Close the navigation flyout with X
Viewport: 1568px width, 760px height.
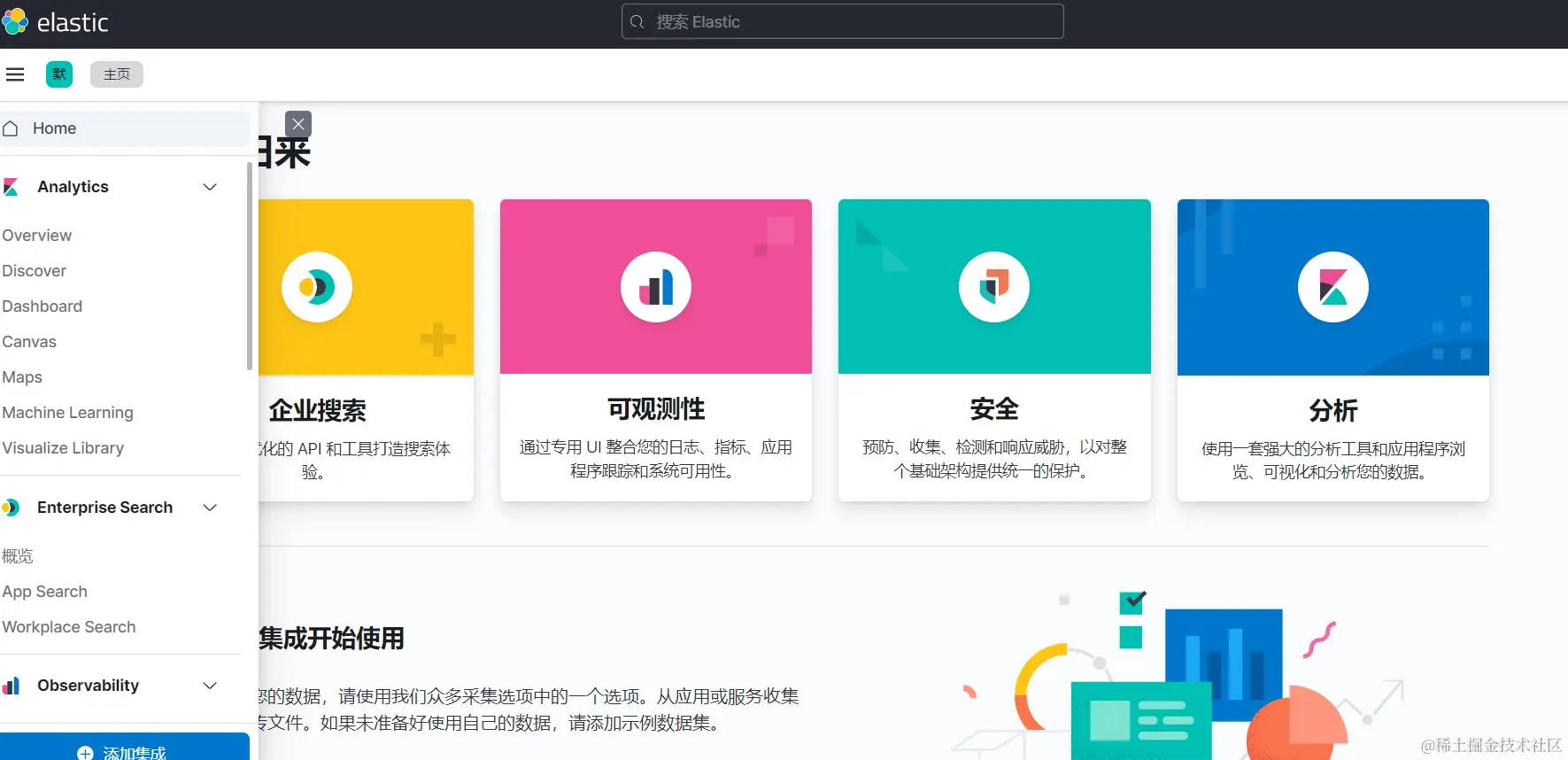click(298, 124)
